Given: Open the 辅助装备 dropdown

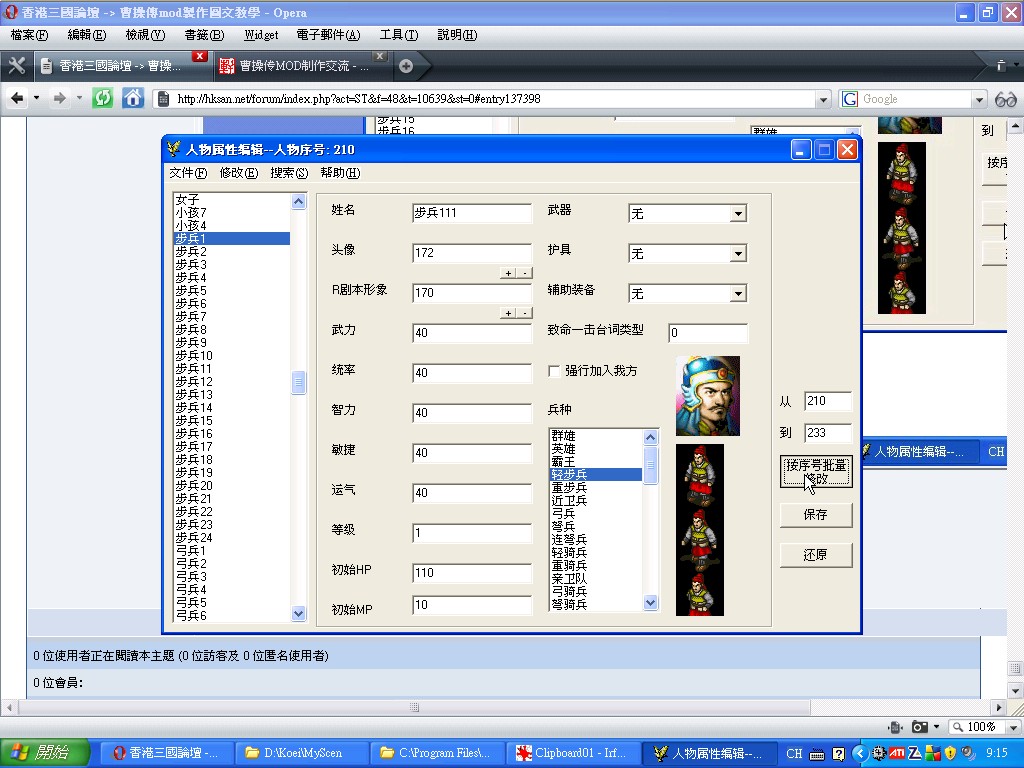Looking at the screenshot, I should click(738, 294).
